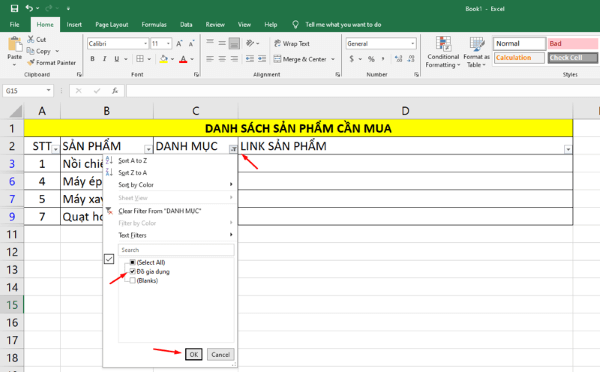
Task: Apply the Calculation cell style
Action: tap(519, 58)
